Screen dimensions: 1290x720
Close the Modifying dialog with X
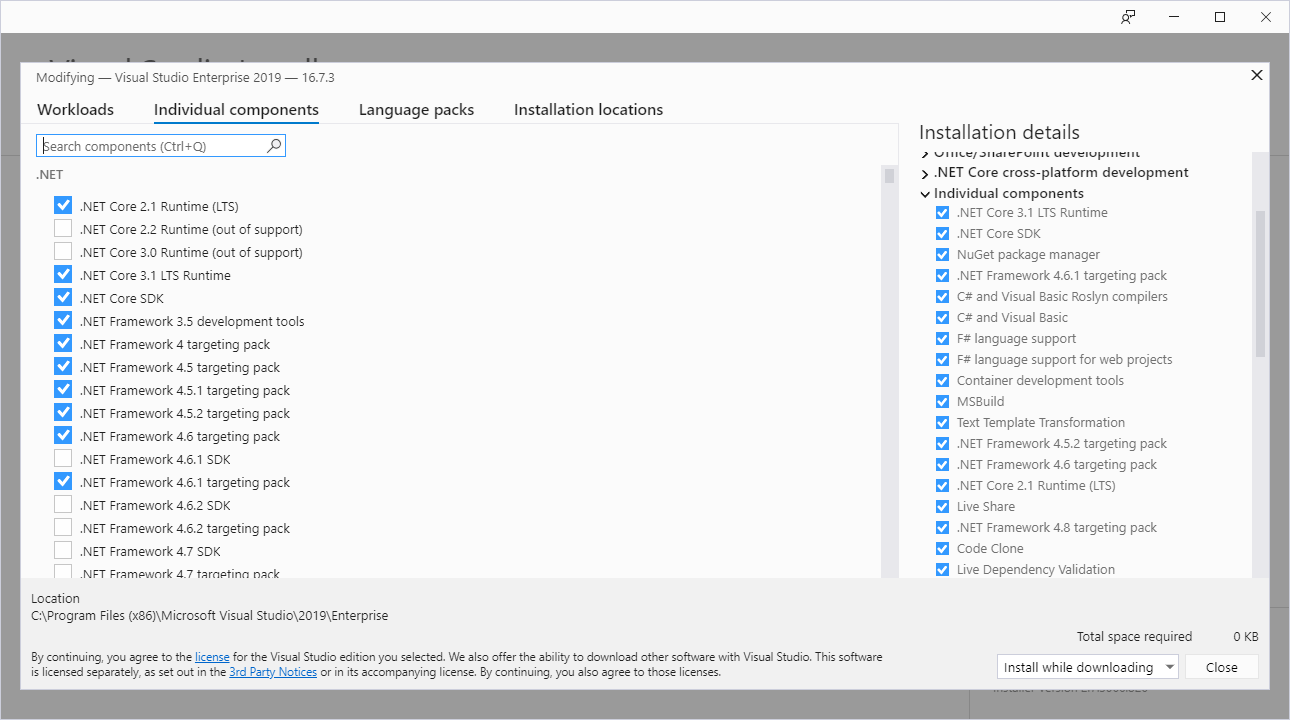point(1257,75)
